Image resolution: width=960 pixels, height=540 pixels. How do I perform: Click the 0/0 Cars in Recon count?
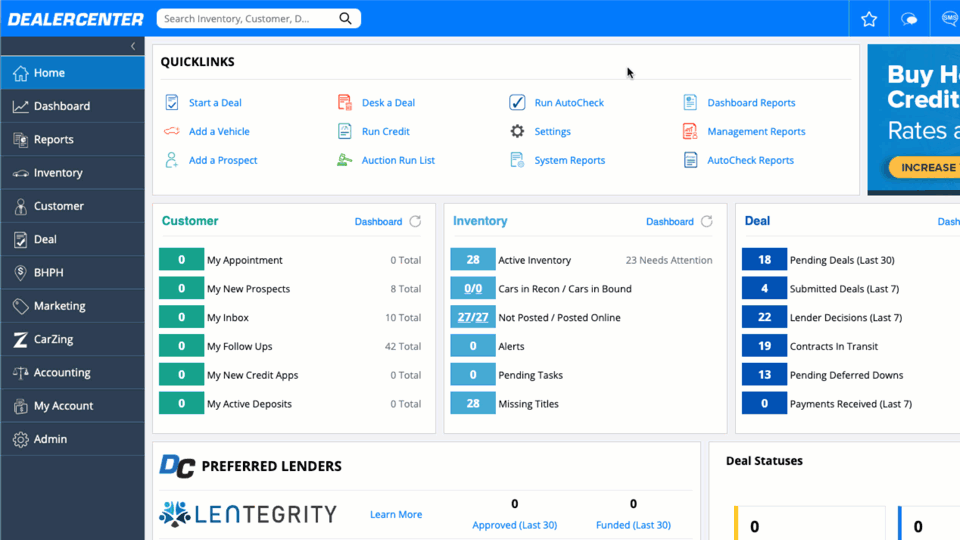click(x=473, y=288)
